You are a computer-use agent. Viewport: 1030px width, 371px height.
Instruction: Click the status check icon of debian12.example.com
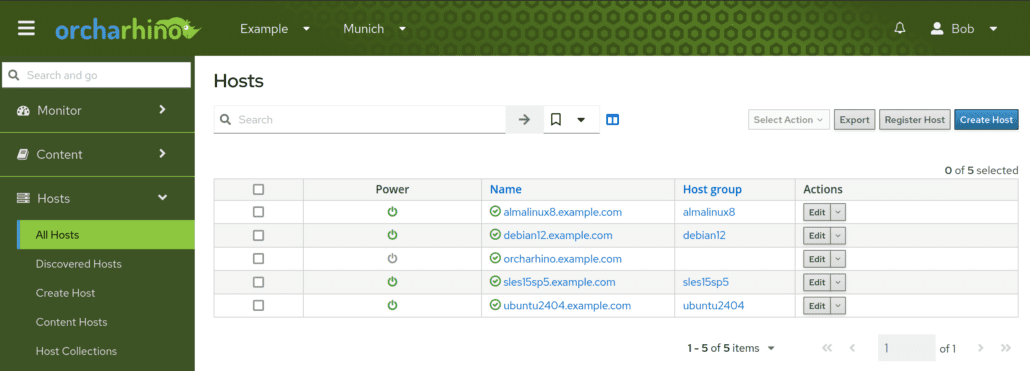(495, 235)
